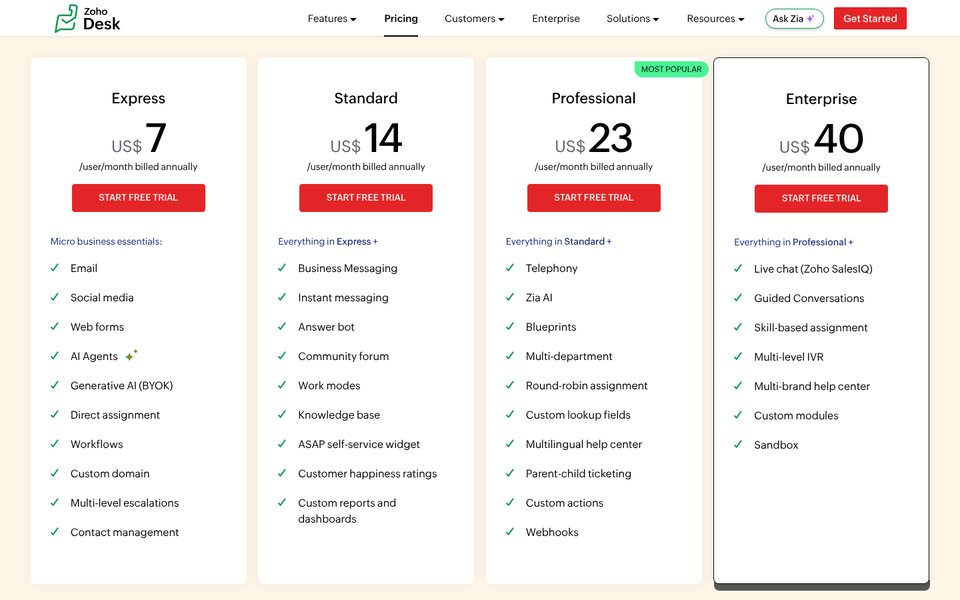Click 'Multi-level escalations' feature text
This screenshot has width=960, height=600.
[x=124, y=503]
